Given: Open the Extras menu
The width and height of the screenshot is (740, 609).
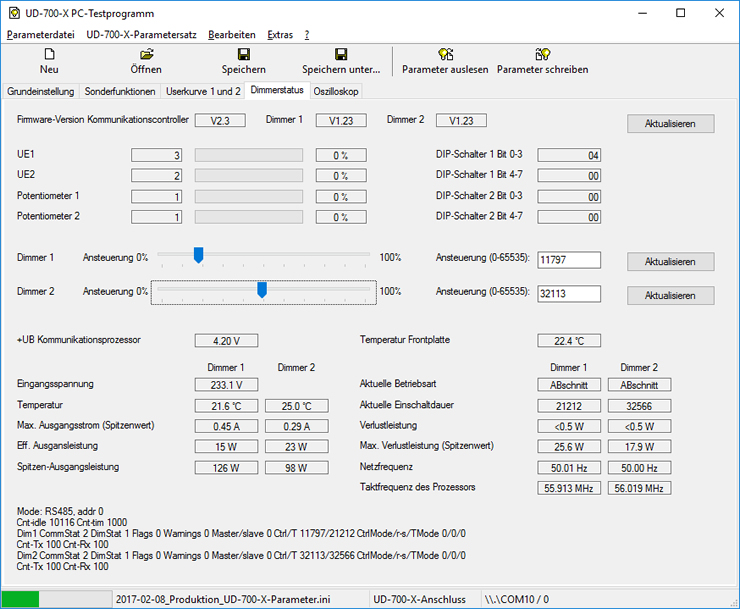Looking at the screenshot, I should click(x=280, y=34).
